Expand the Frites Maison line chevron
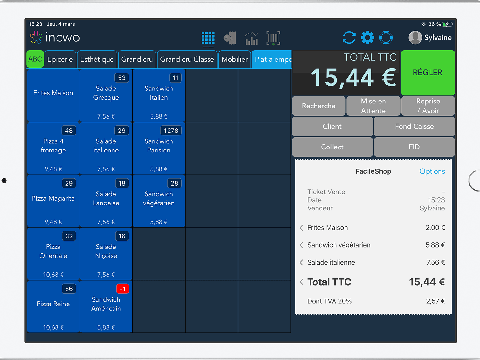 point(301,228)
